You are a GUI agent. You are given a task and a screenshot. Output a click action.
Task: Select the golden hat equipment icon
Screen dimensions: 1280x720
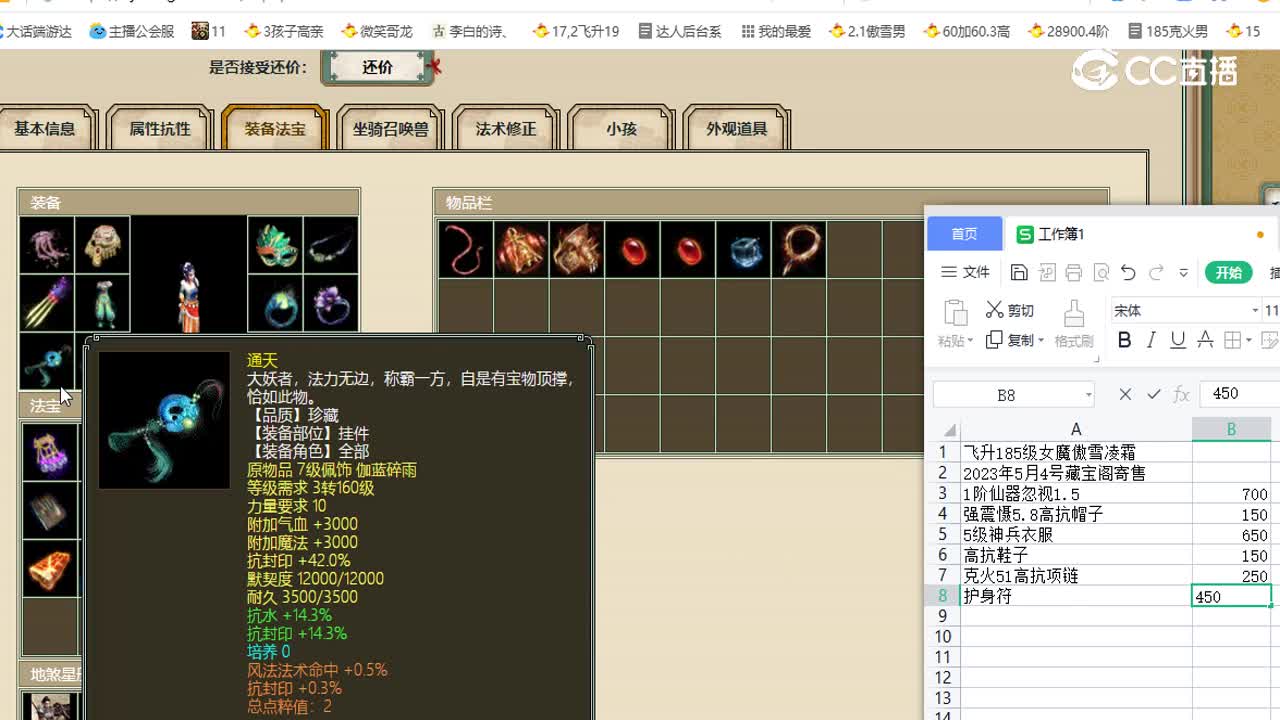coord(102,245)
